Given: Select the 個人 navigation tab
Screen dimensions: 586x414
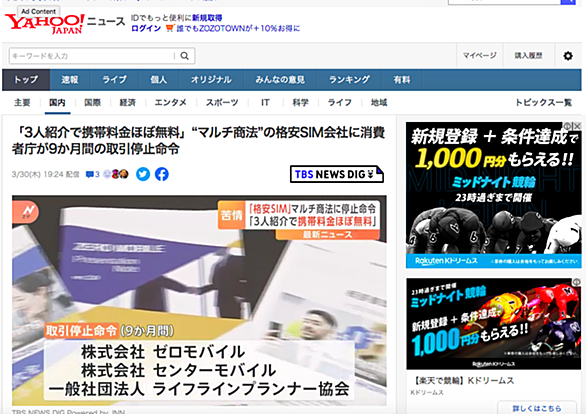Looking at the screenshot, I should point(159,80).
